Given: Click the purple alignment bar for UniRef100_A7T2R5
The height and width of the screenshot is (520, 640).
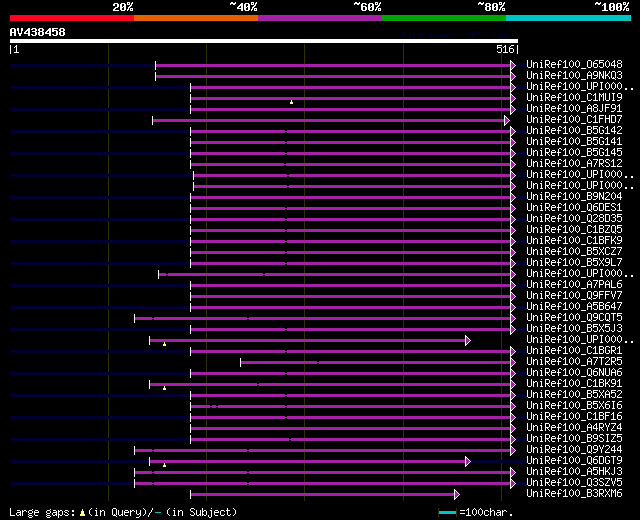Looking at the screenshot, I should 376,362.
